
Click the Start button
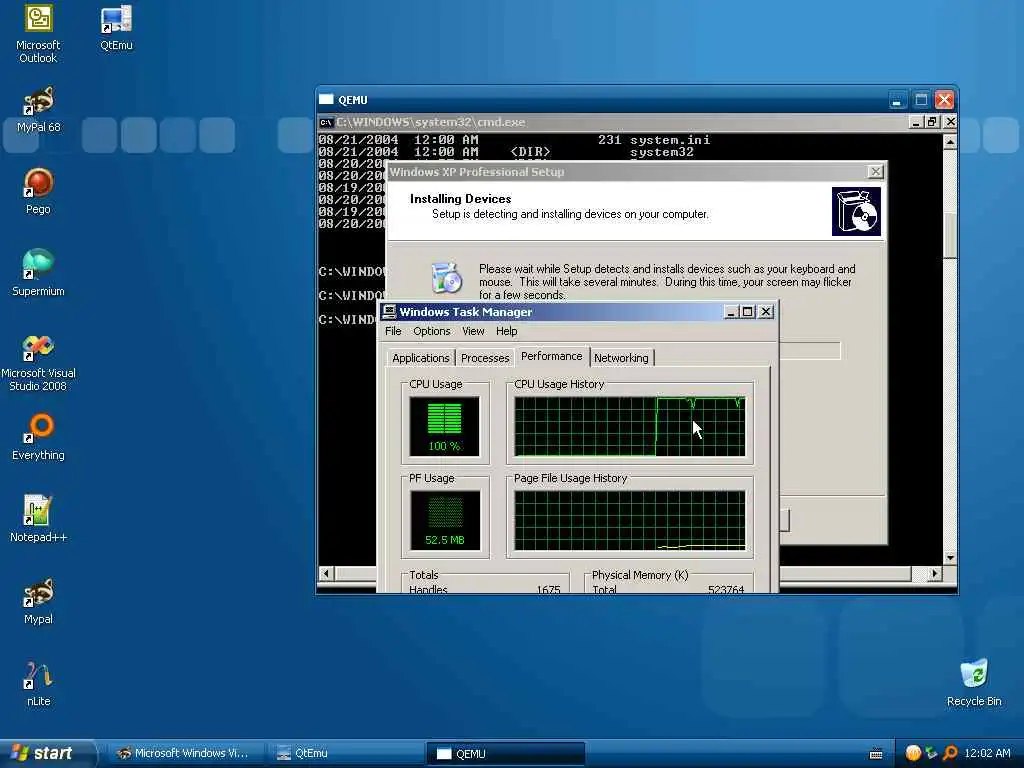click(46, 753)
